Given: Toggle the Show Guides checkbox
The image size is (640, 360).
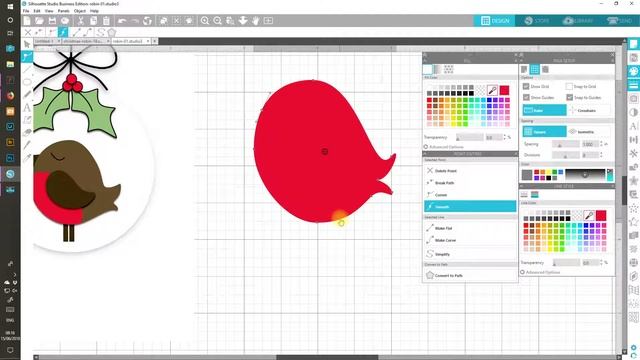Looking at the screenshot, I should pos(526,98).
